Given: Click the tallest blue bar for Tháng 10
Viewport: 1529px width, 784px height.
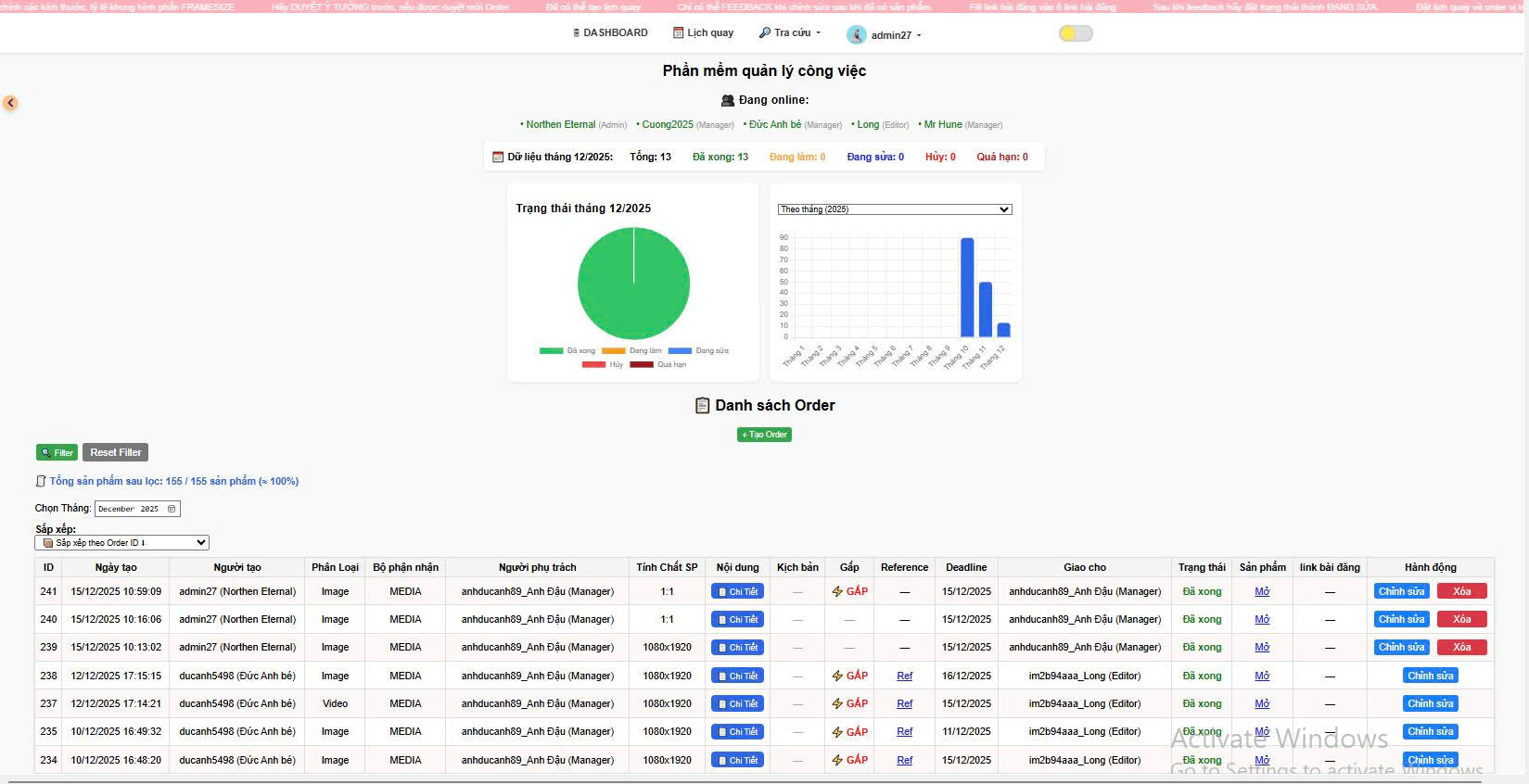Looking at the screenshot, I should (967, 287).
